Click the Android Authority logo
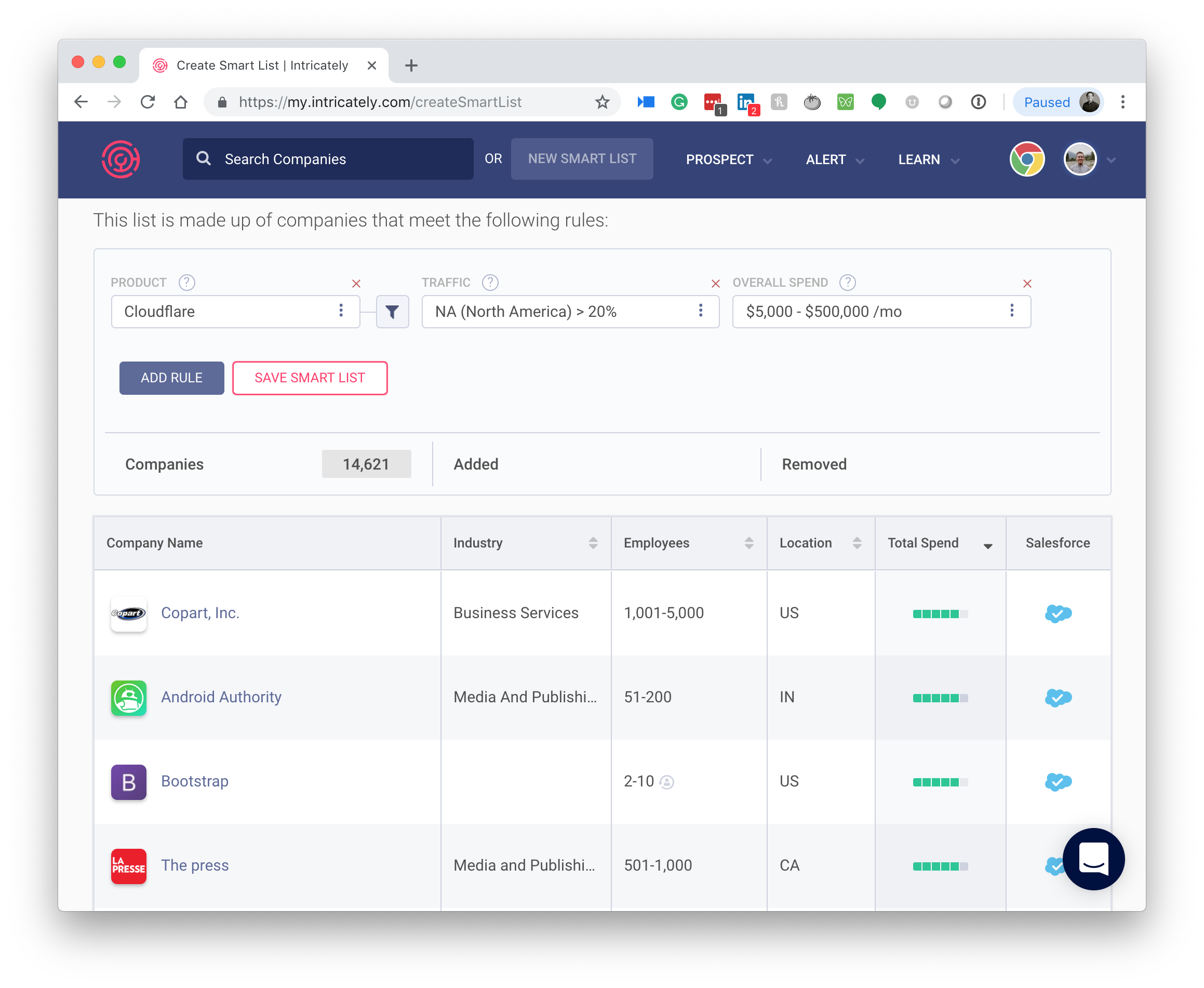The width and height of the screenshot is (1204, 988). (x=129, y=698)
